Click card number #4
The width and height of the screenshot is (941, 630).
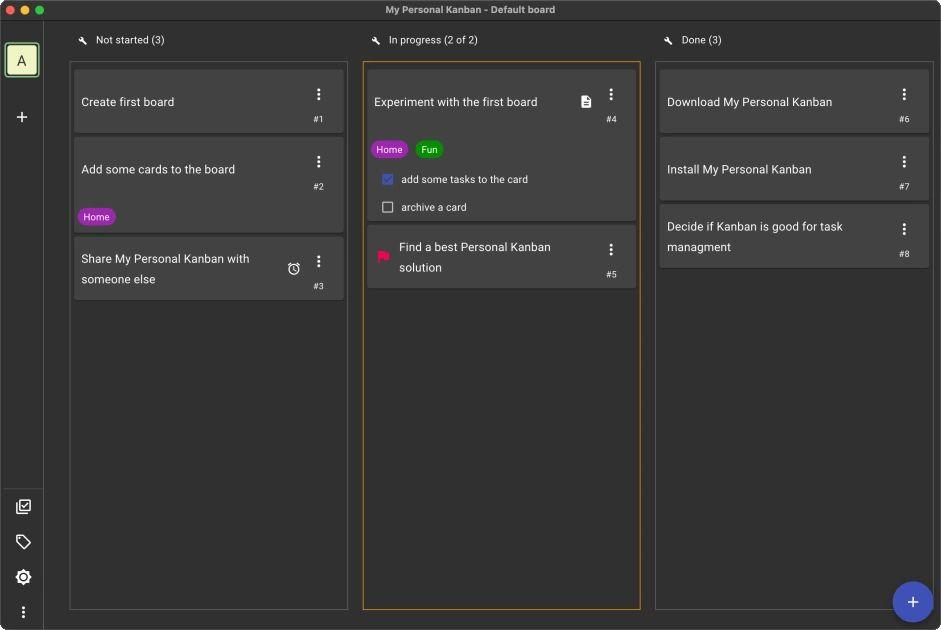pos(612,119)
